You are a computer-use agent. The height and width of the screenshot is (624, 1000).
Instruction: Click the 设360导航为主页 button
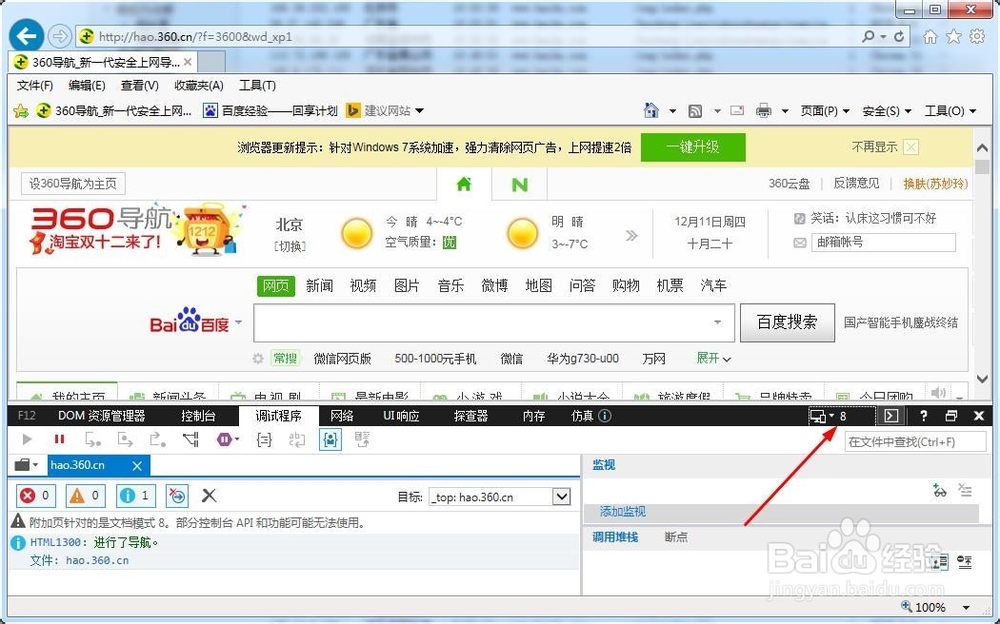[x=73, y=184]
